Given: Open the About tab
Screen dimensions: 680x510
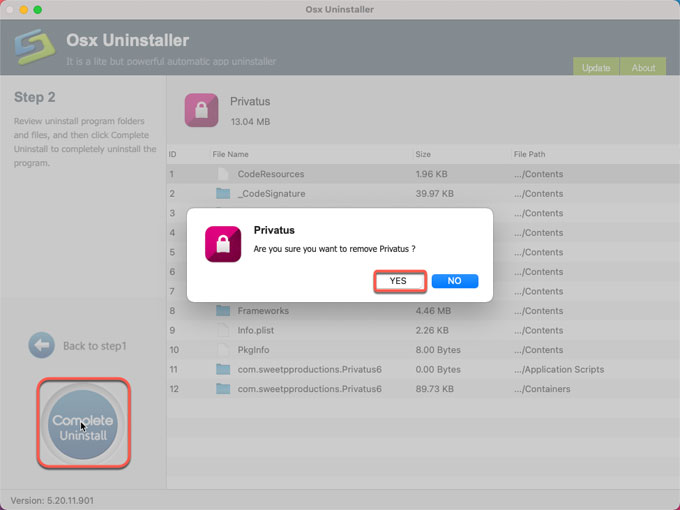Looking at the screenshot, I should pyautogui.click(x=643, y=67).
